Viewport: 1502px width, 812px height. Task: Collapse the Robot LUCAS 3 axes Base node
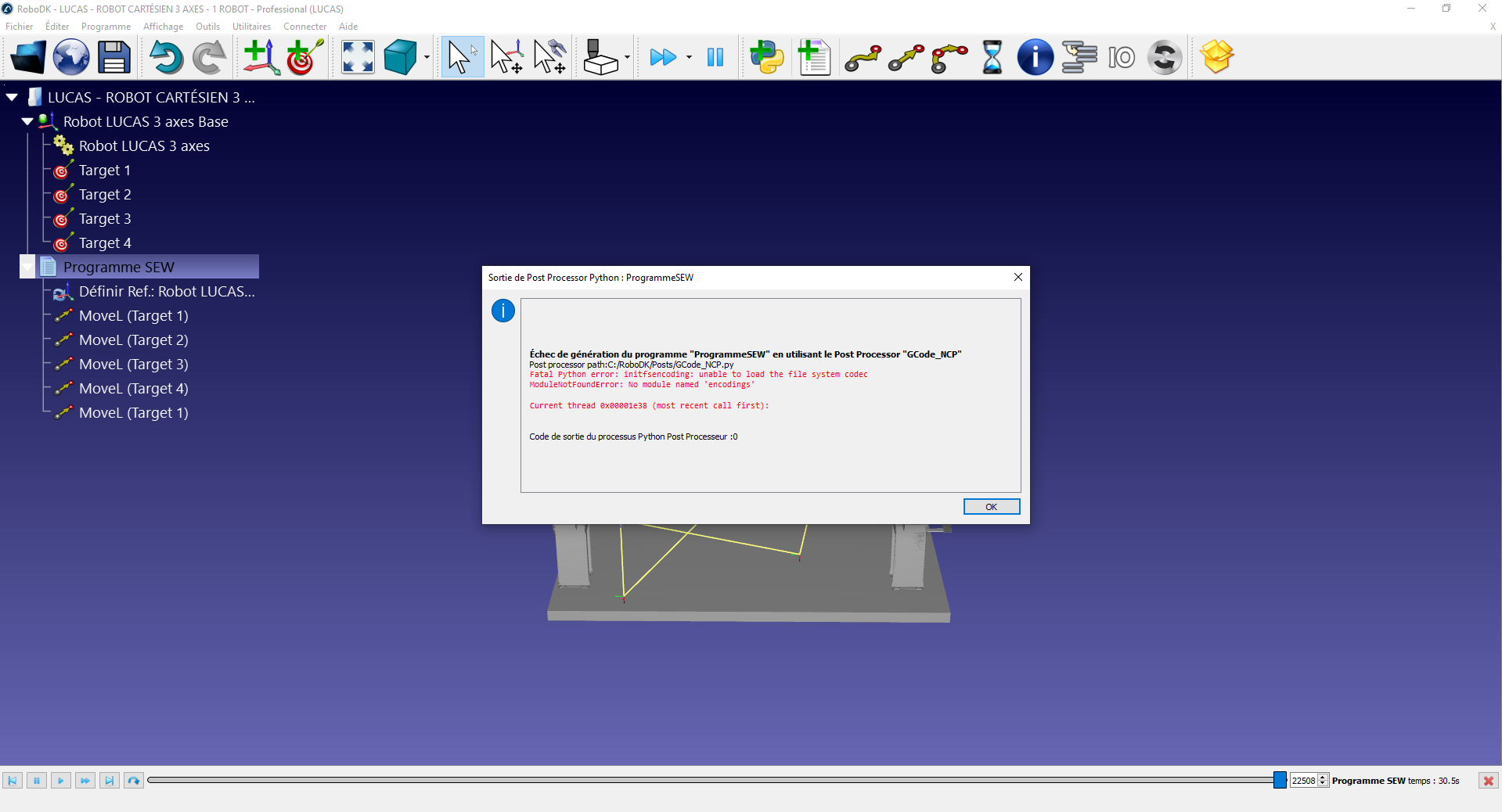point(27,122)
